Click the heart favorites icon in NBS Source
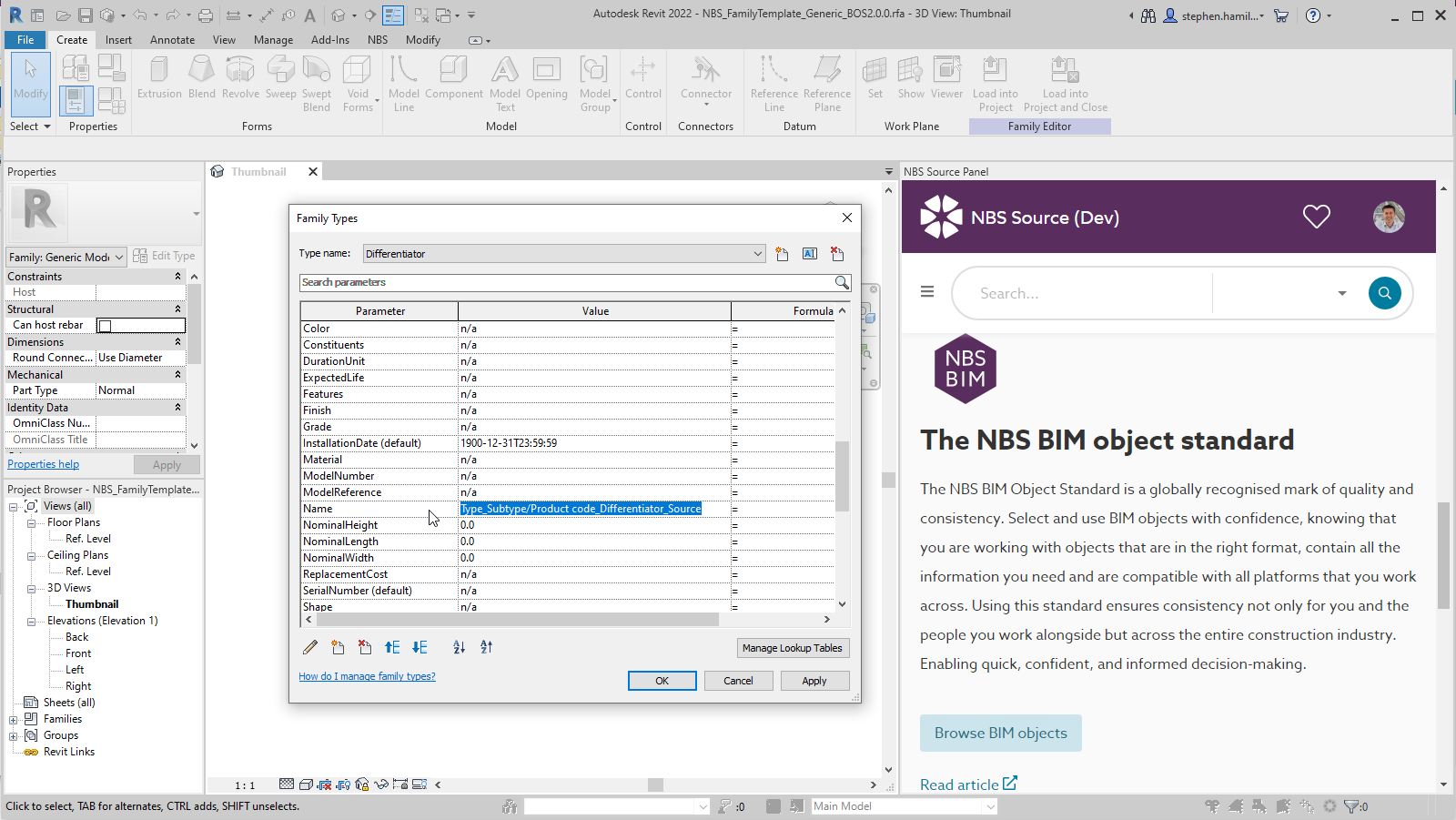Image resolution: width=1456 pixels, height=820 pixels. tap(1316, 217)
